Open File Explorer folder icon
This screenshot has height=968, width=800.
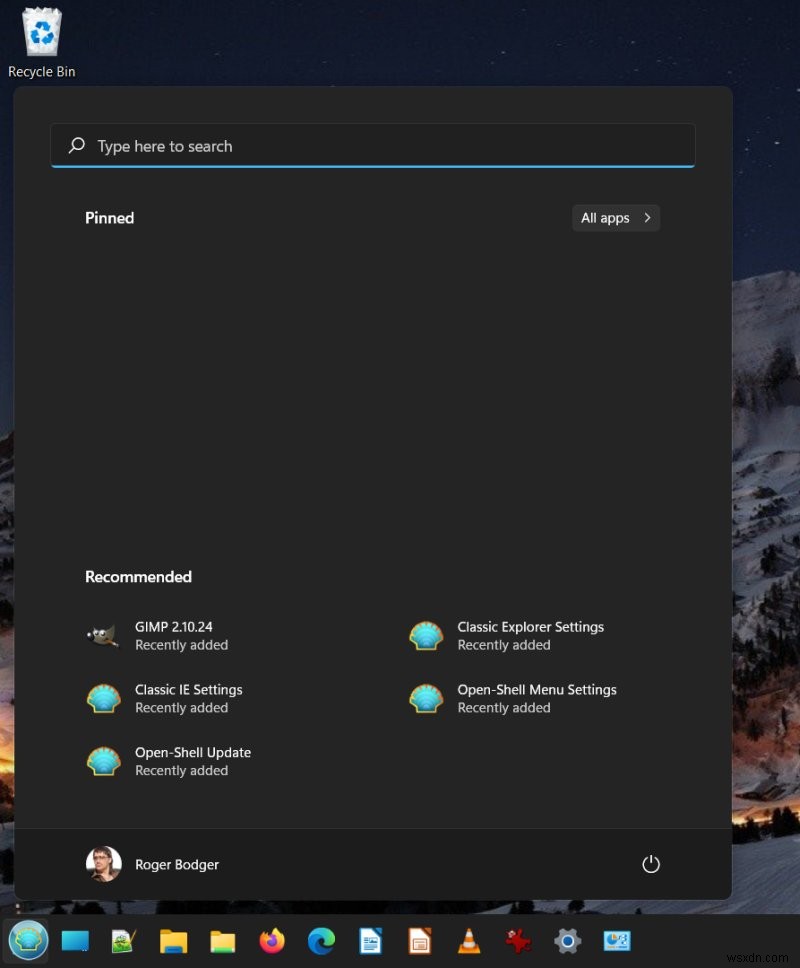coord(172,941)
